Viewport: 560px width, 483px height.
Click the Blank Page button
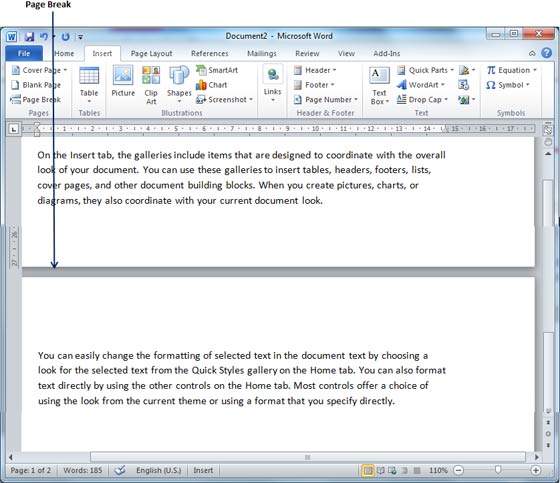(x=36, y=85)
